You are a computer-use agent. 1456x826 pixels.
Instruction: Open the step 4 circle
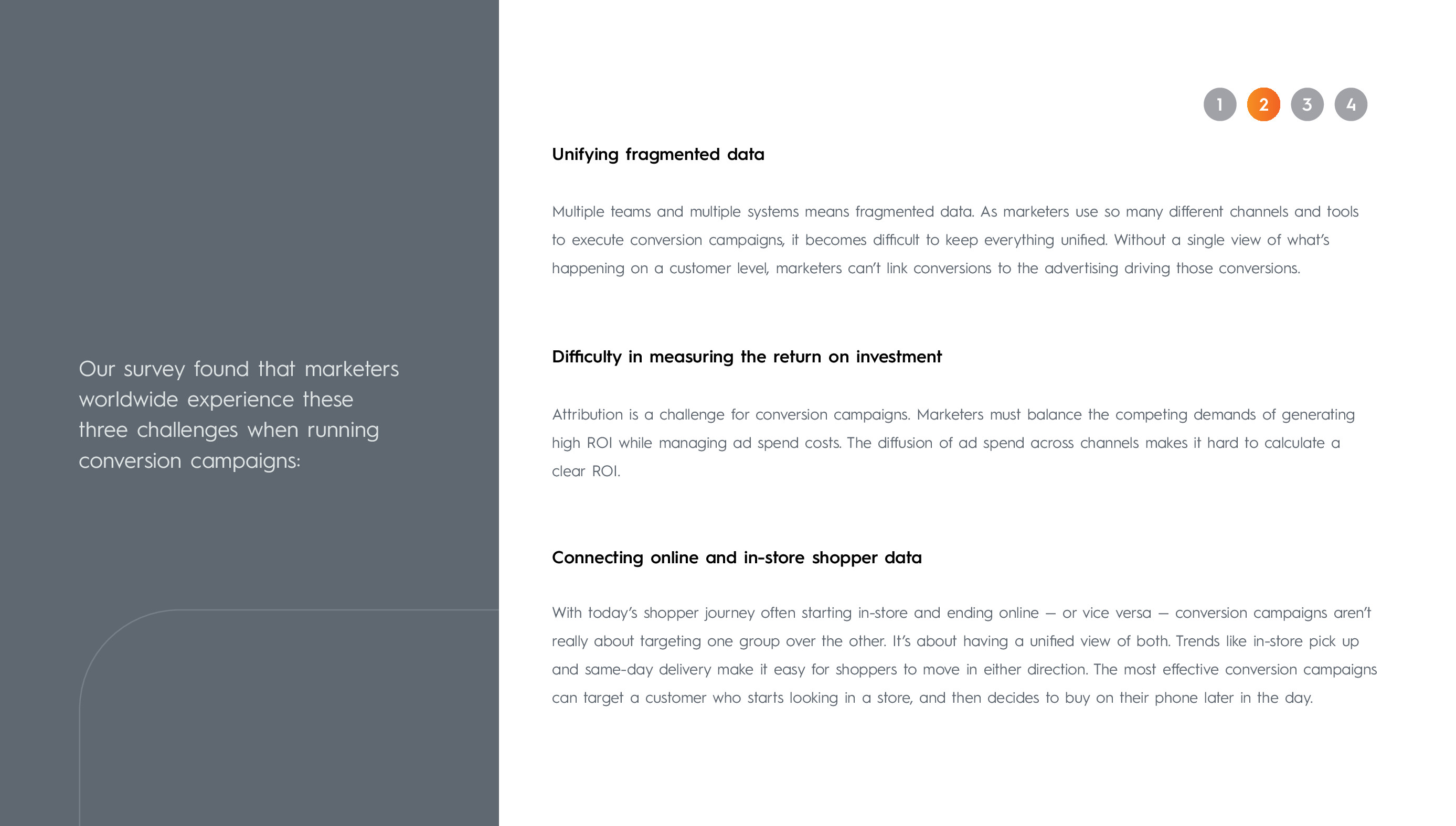1351,104
